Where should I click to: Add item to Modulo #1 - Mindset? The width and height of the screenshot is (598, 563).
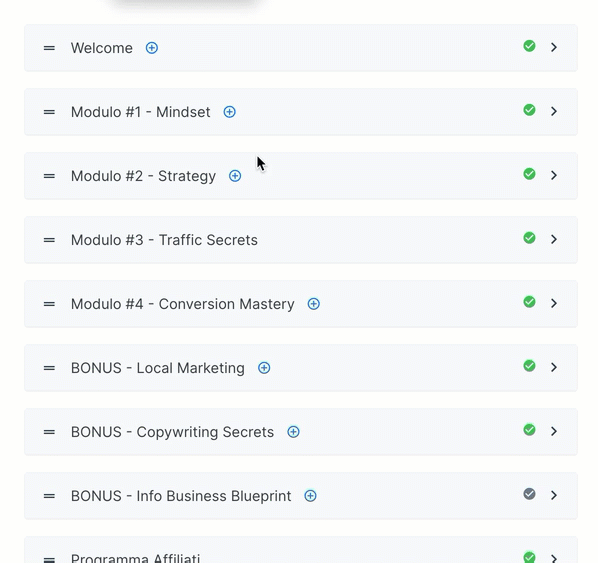point(229,112)
